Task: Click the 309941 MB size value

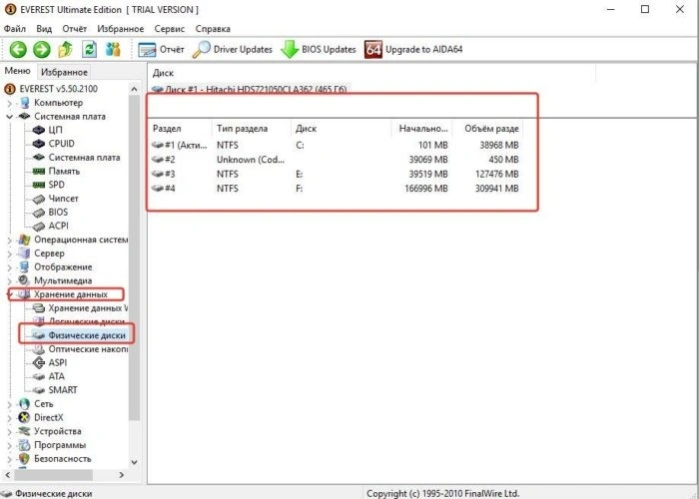Action: point(497,188)
